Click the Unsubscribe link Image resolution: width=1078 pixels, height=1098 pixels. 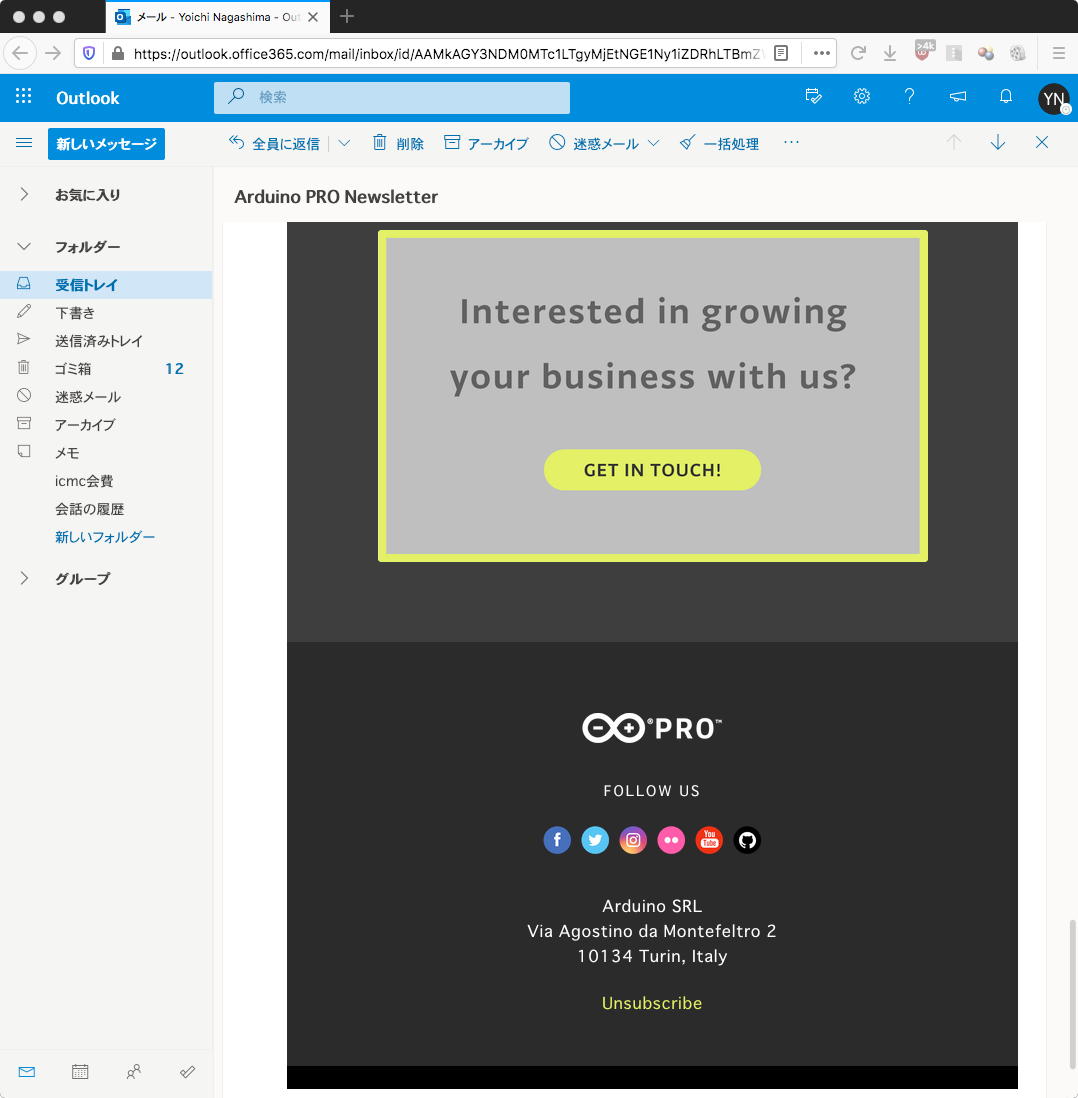(x=651, y=1003)
